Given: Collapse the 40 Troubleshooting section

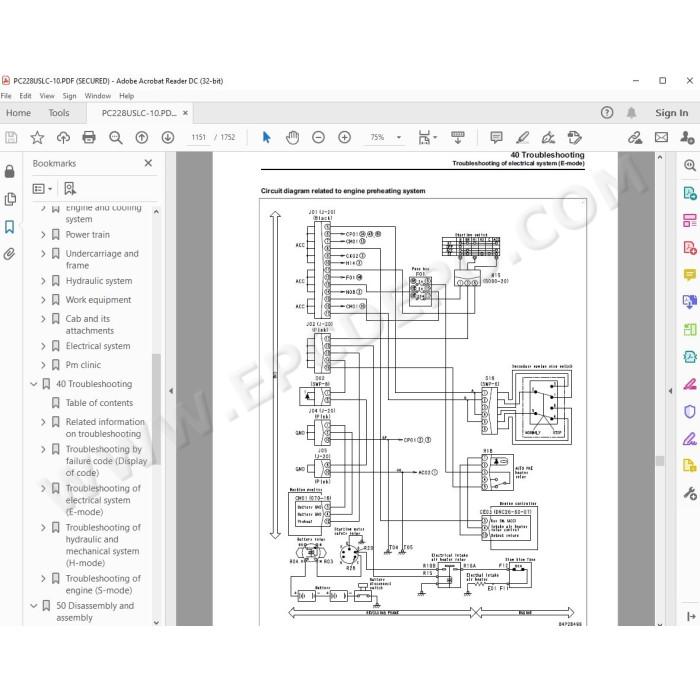Looking at the screenshot, I should click(x=33, y=384).
